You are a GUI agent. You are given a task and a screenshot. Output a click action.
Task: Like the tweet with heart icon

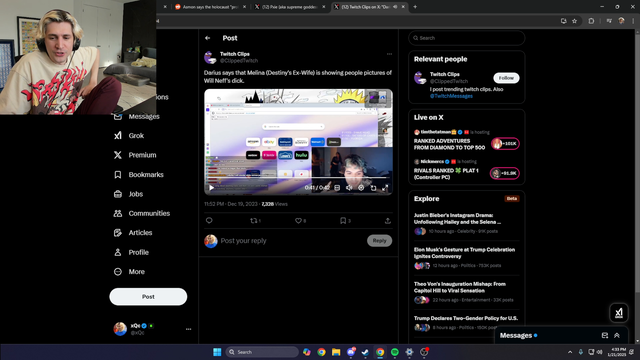tap(298, 220)
